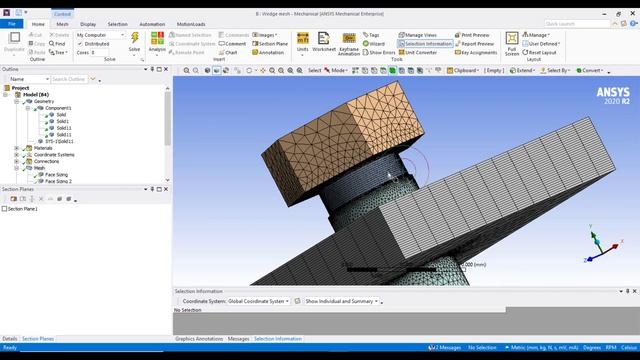Open Show Individual and Summary dropdown
This screenshot has height=360, width=640.
tap(342, 301)
